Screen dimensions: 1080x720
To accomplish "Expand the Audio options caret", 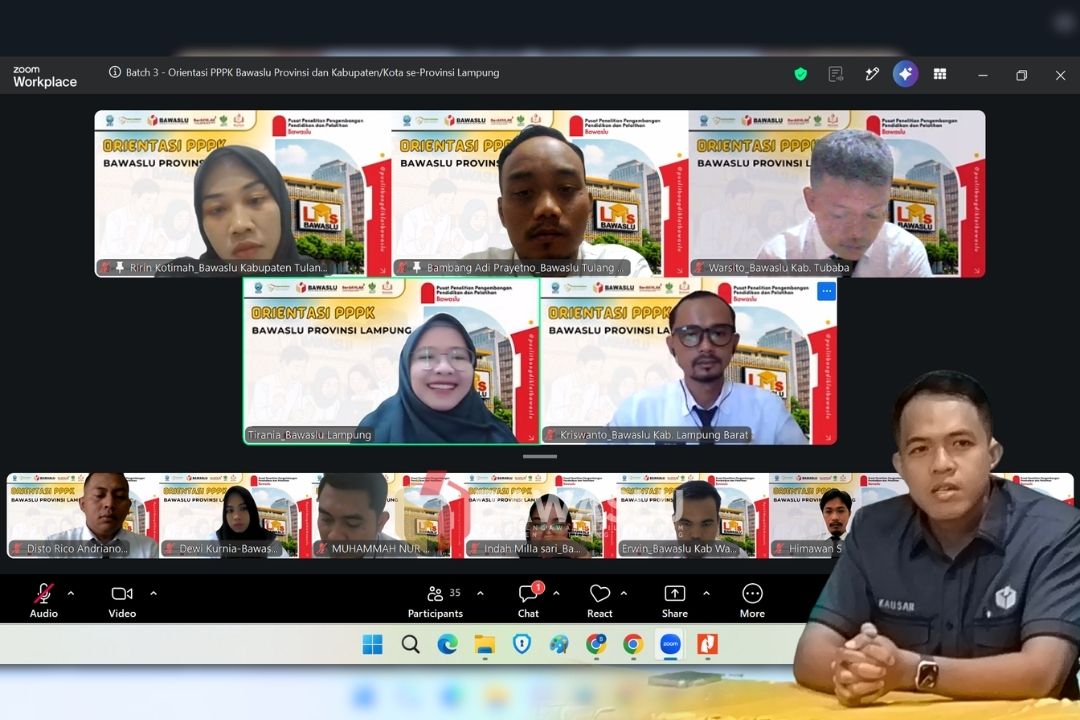I will 71,593.
